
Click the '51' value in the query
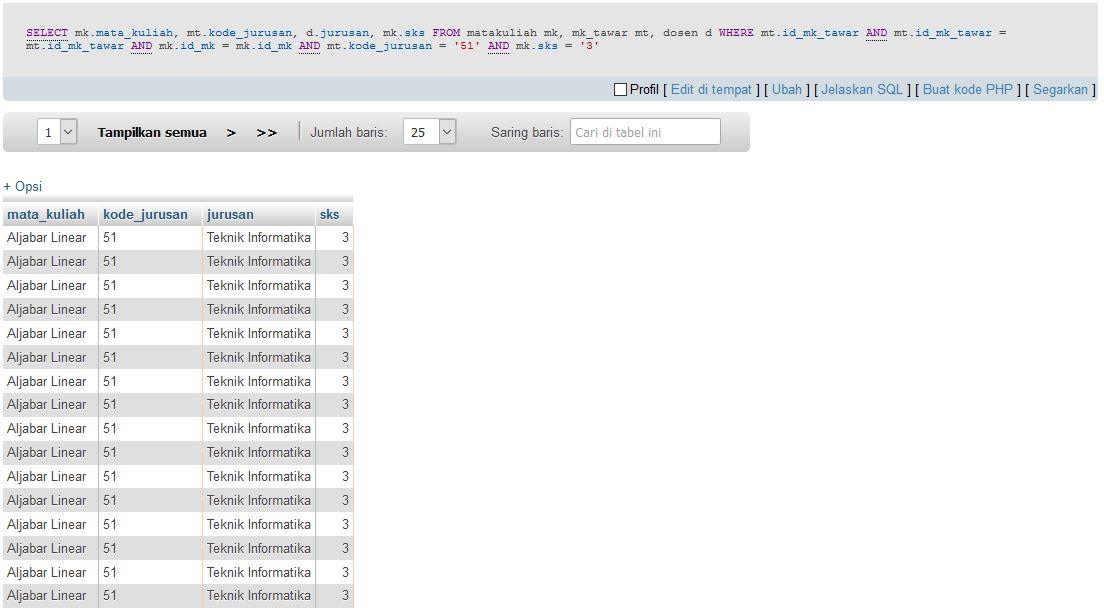(x=467, y=46)
